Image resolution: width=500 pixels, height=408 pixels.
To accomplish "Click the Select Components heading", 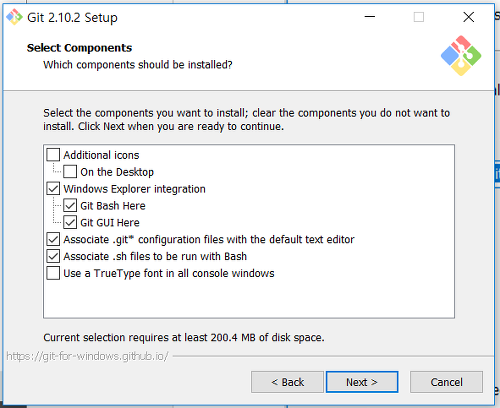I will pyautogui.click(x=79, y=48).
